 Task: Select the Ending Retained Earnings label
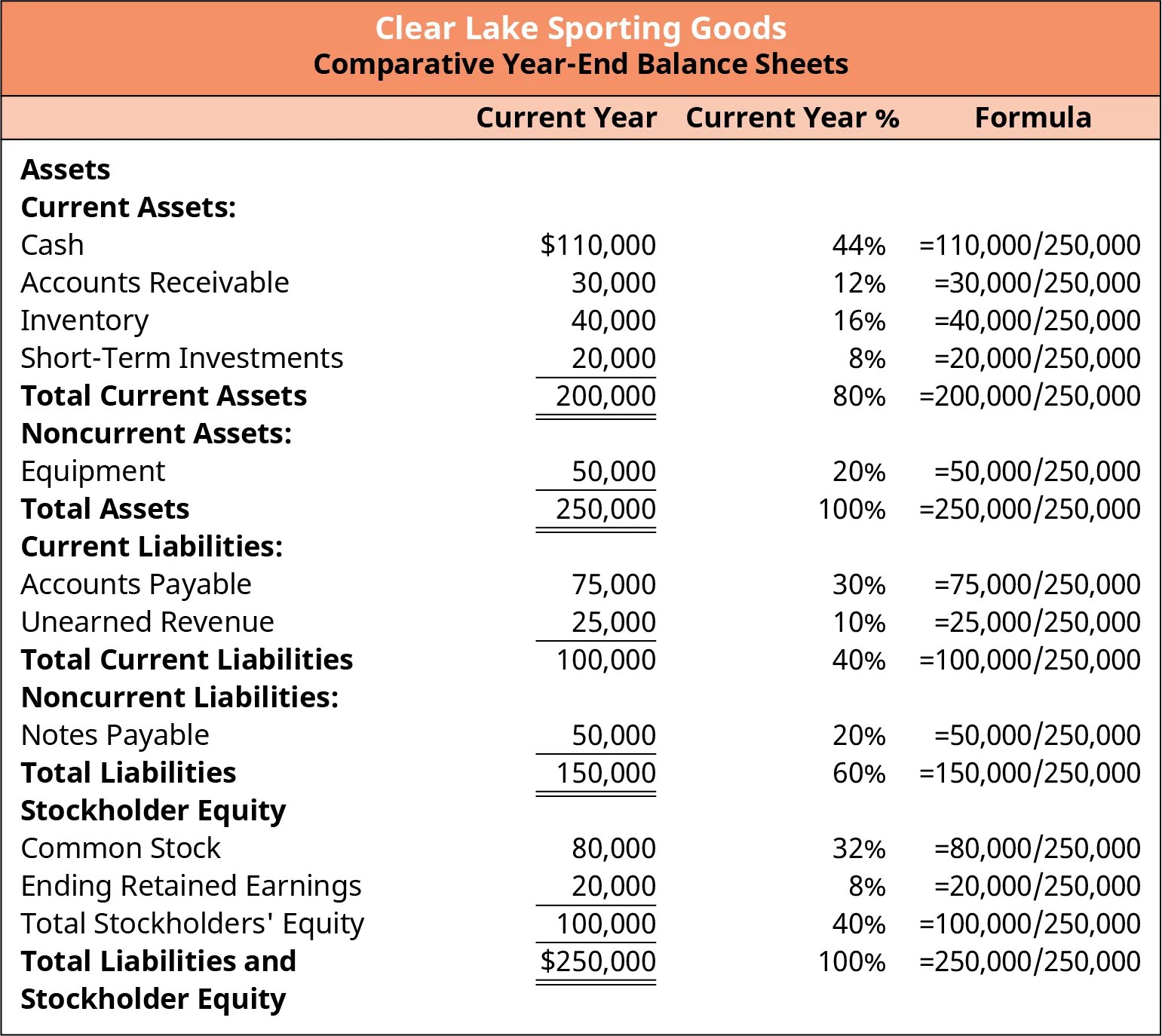tap(191, 886)
